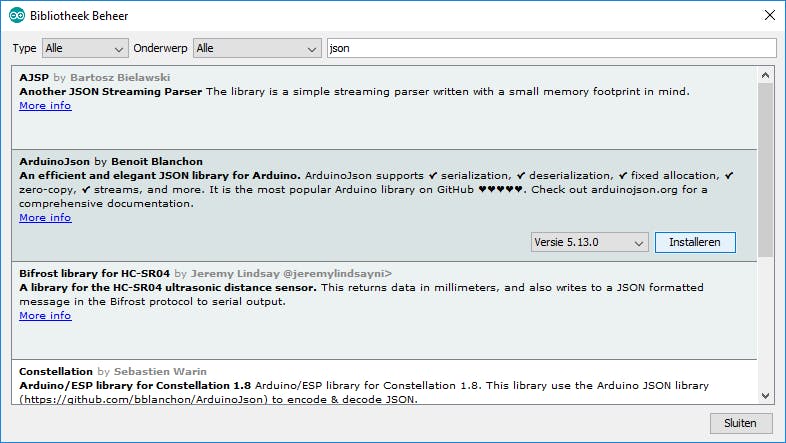The width and height of the screenshot is (786, 443).
Task: Click the empty scrollbar track below thumb
Action: pyautogui.click(x=766, y=320)
